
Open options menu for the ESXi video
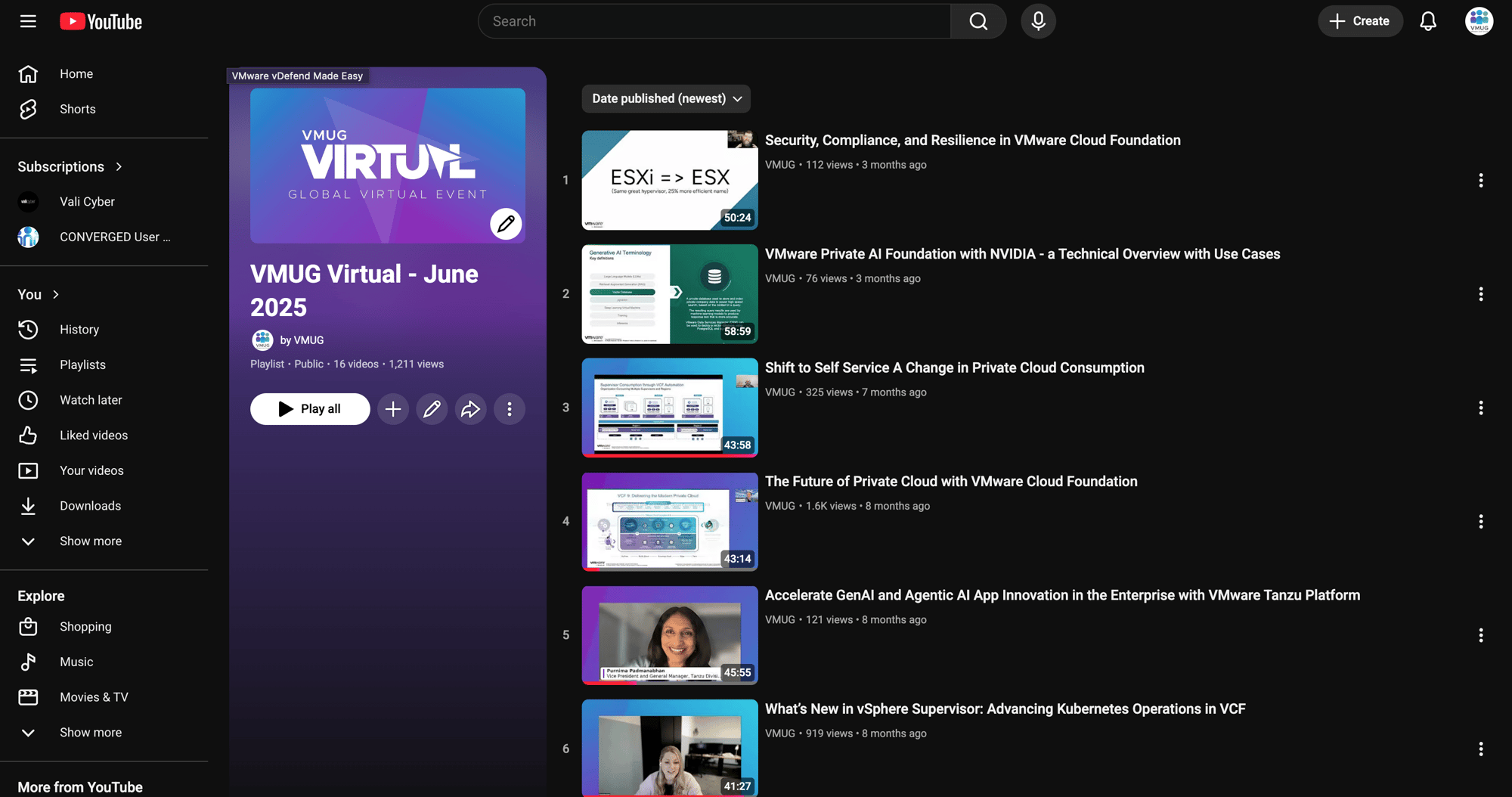click(x=1480, y=181)
